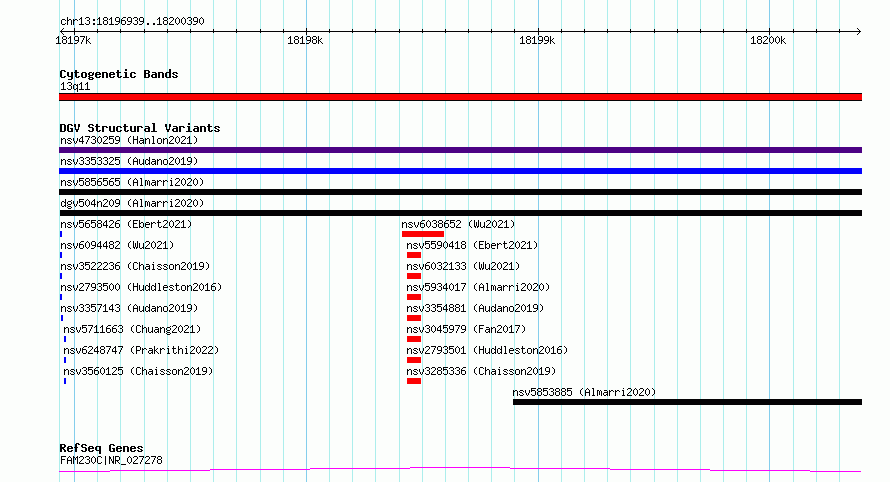Open the nsv5658426 (Ebert2021) label

pyautogui.click(x=126, y=224)
